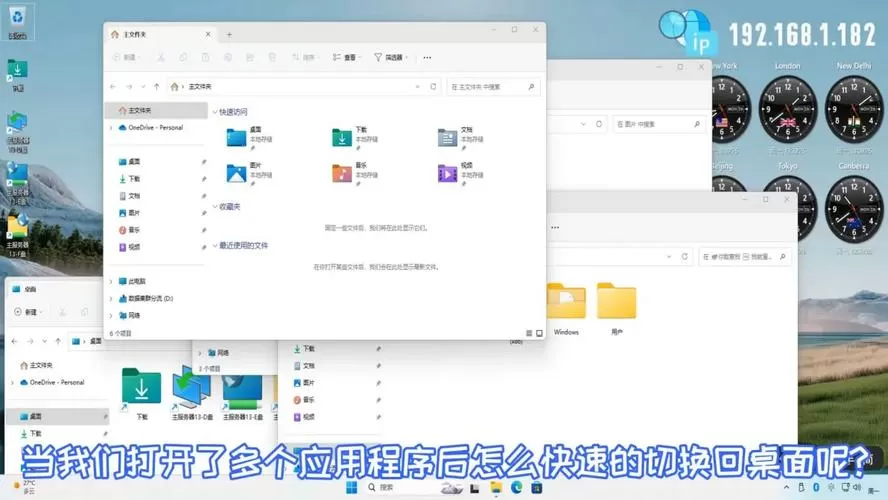The width and height of the screenshot is (888, 500).
Task: Open the 排序 dropdown in front toolbar
Action: click(305, 57)
